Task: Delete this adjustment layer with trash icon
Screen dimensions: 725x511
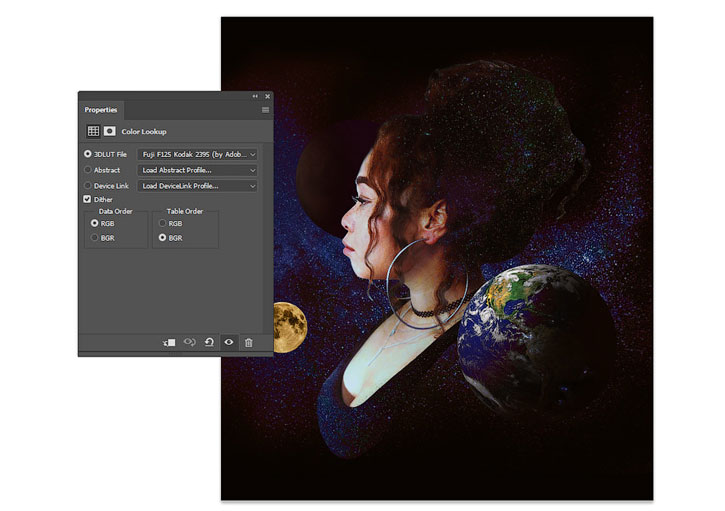Action: point(249,343)
